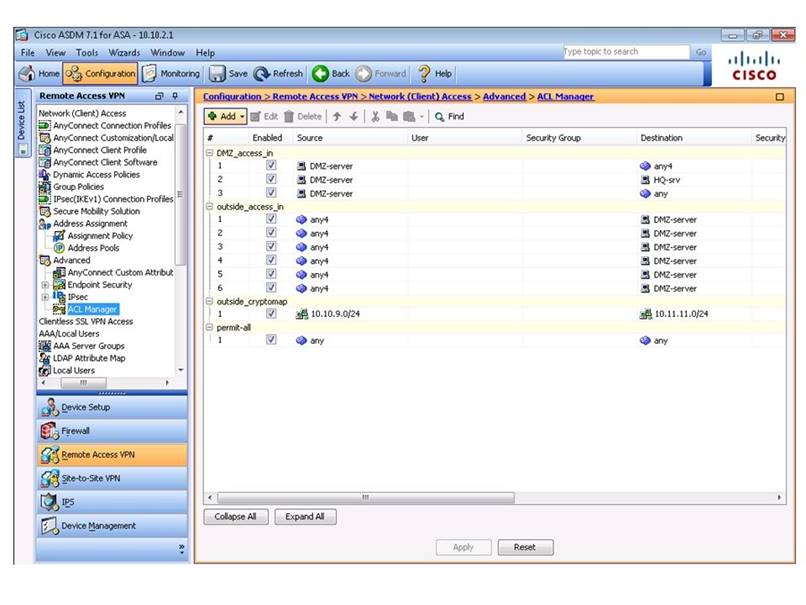Uncheck Enabled for the permit-all rule
This screenshot has width=806, height=605.
[x=270, y=339]
